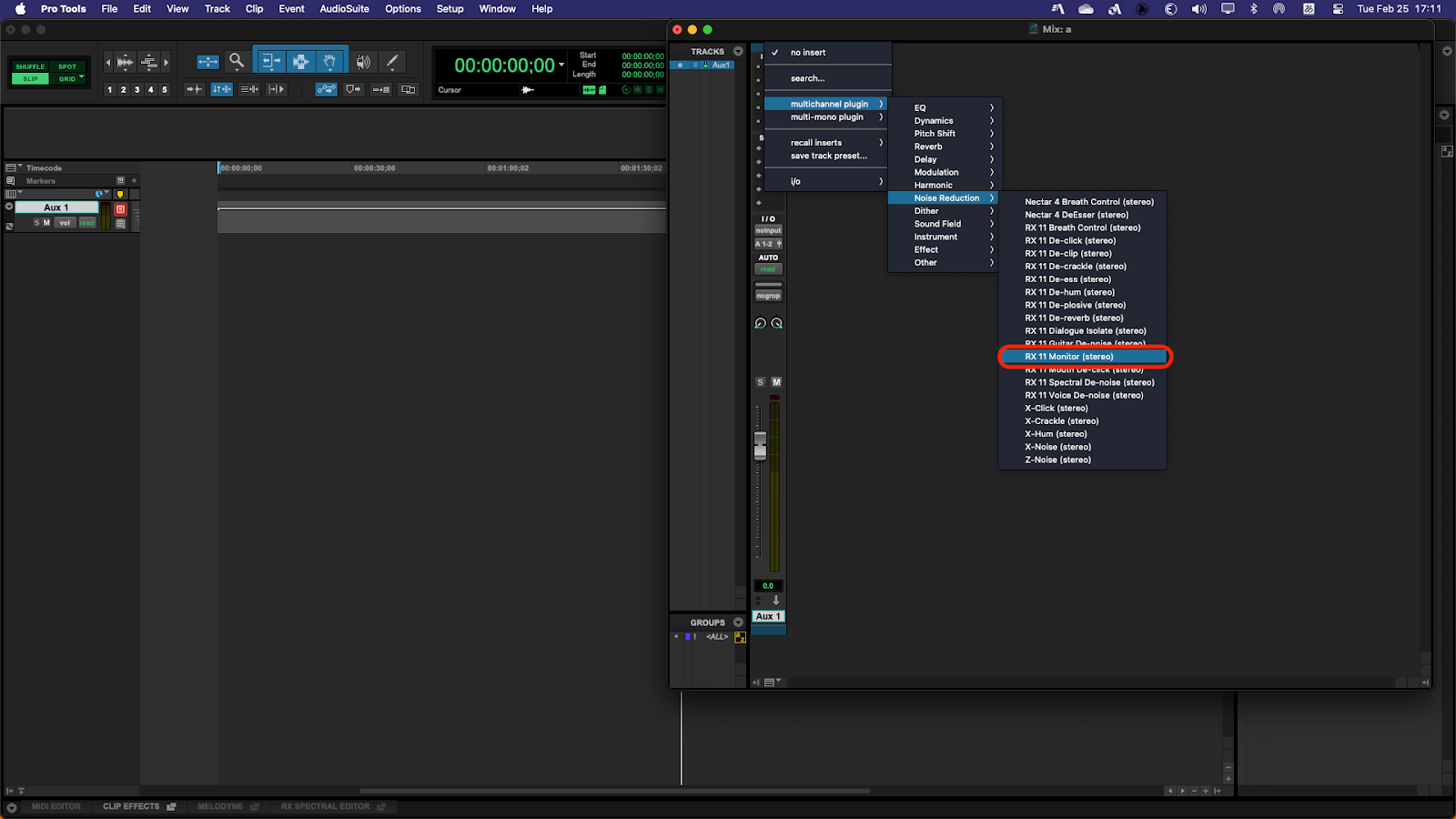The width and height of the screenshot is (1456, 819).
Task: Click the Selector tool
Action: tap(299, 62)
